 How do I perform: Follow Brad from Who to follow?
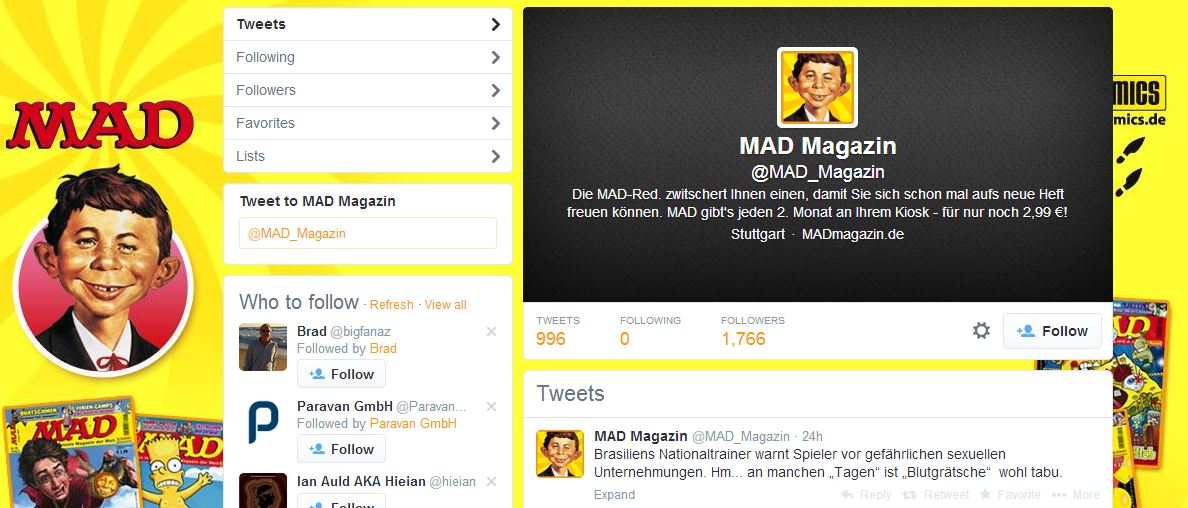coord(341,374)
